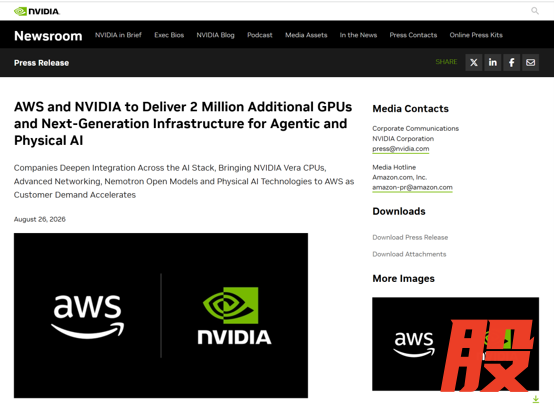554x411 pixels.
Task: Click the green download arrow under More Images
Action: (x=536, y=399)
